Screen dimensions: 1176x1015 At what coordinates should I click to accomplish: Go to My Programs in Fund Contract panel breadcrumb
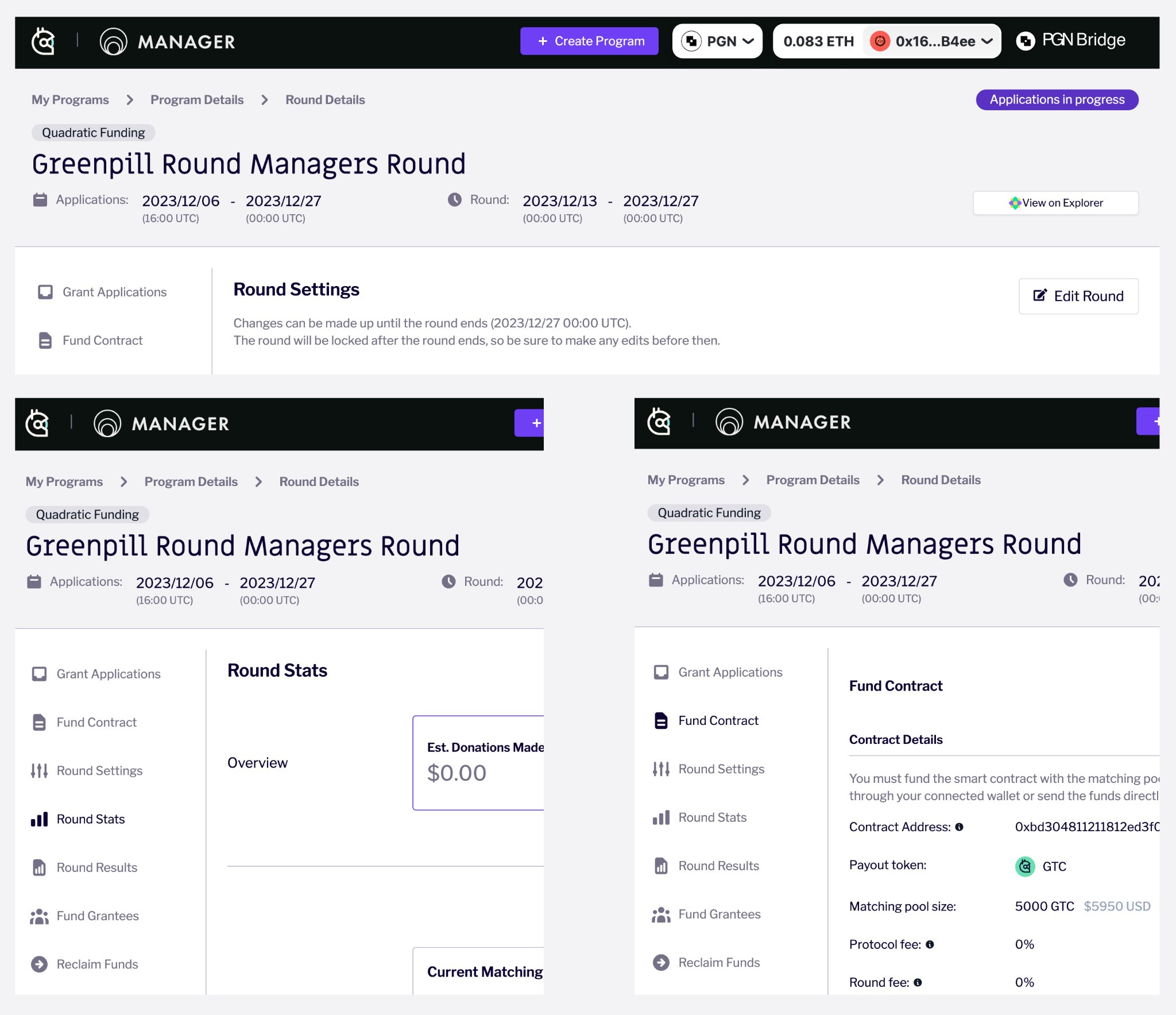coord(686,480)
